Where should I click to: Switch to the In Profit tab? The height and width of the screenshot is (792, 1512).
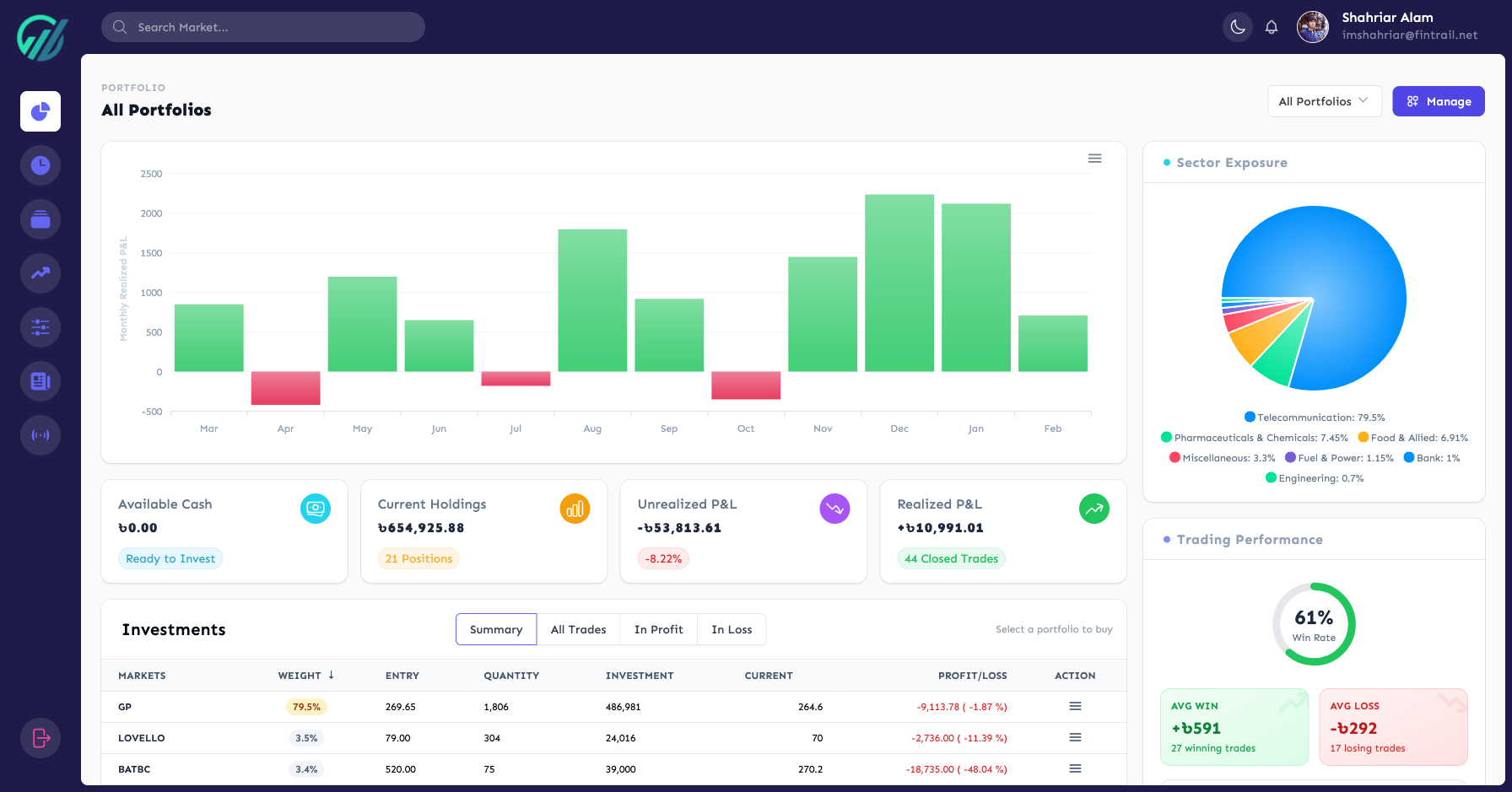658,629
